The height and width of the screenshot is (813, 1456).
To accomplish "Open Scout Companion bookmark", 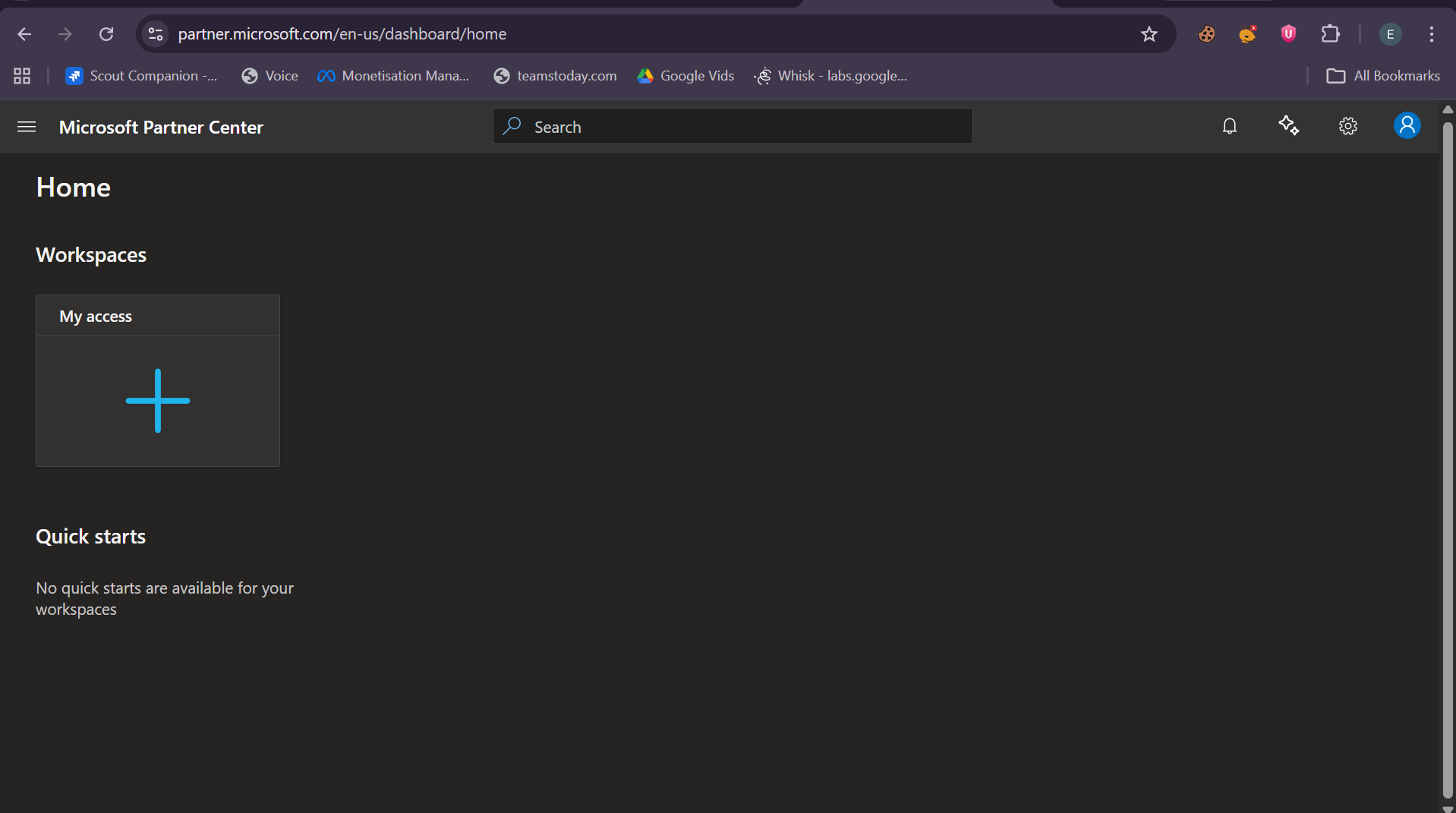I will (141, 76).
